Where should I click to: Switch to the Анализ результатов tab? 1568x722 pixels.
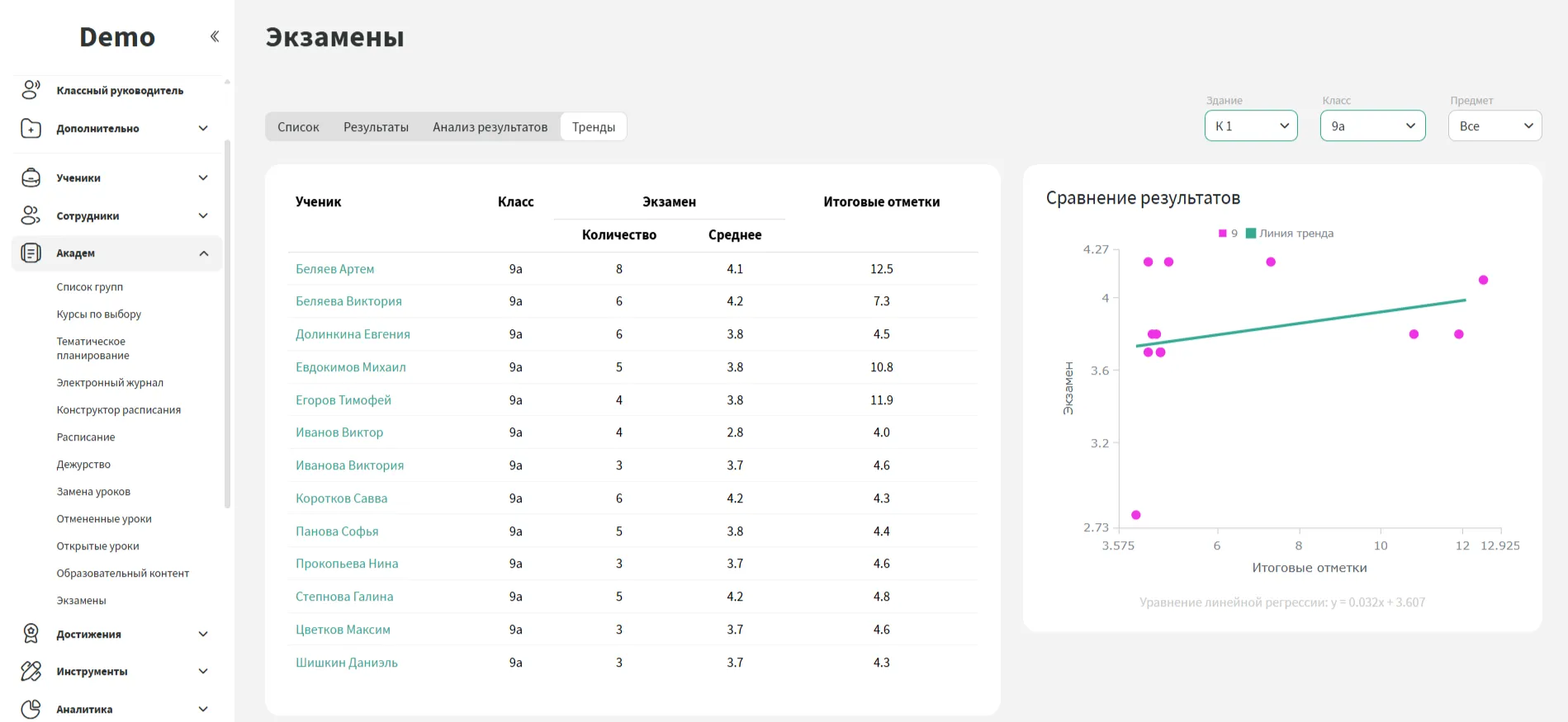pyautogui.click(x=490, y=127)
